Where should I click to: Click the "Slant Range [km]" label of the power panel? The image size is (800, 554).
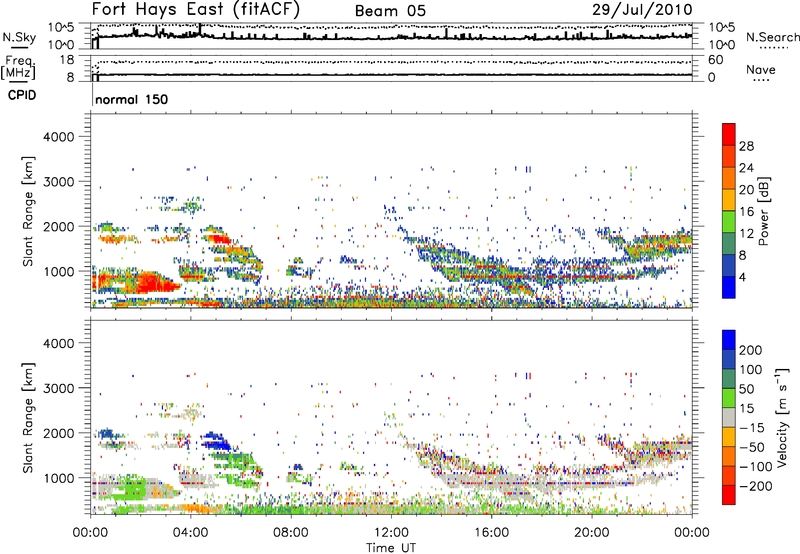tap(28, 211)
